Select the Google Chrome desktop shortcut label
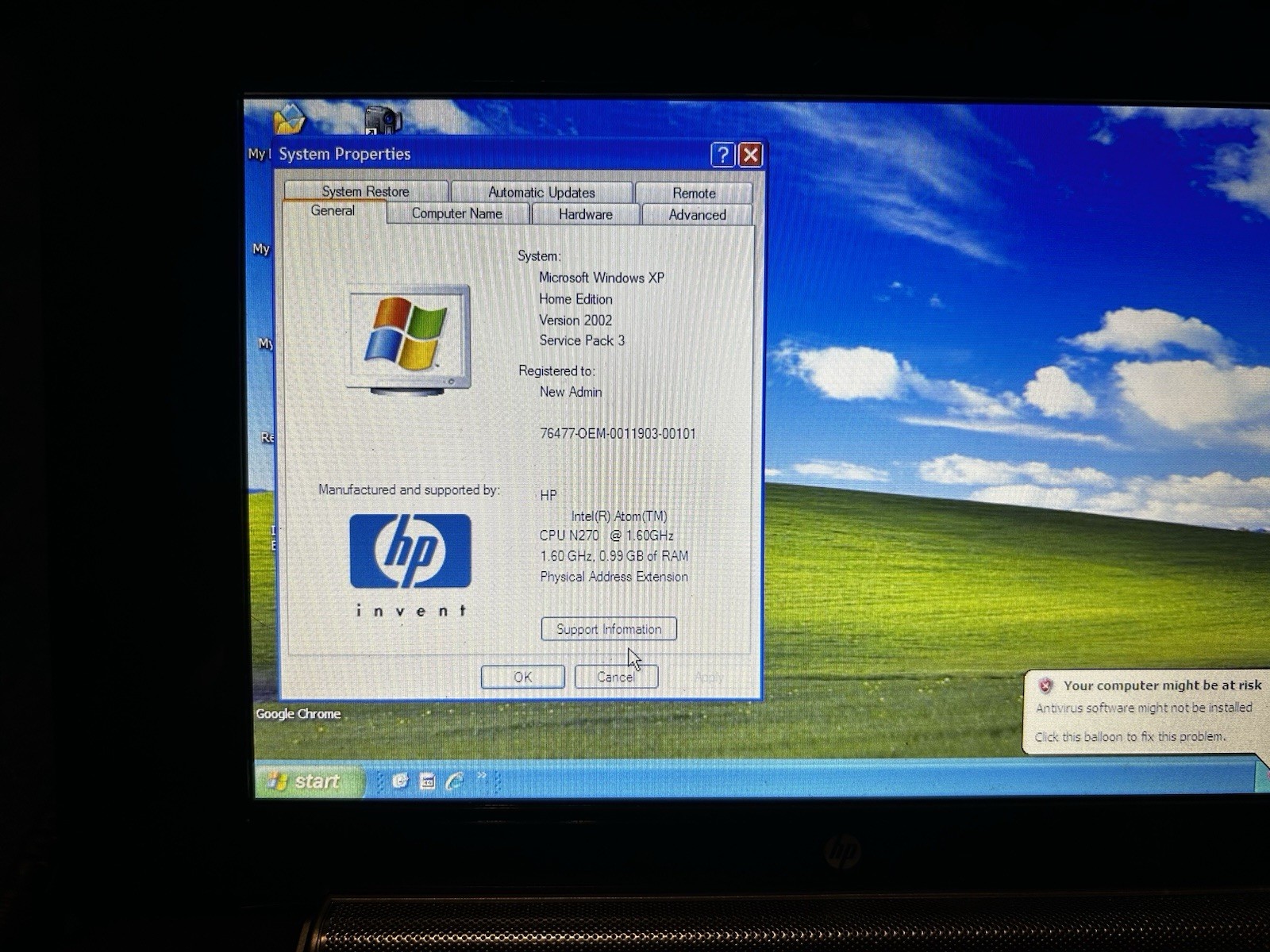Viewport: 1270px width, 952px height. (x=298, y=714)
